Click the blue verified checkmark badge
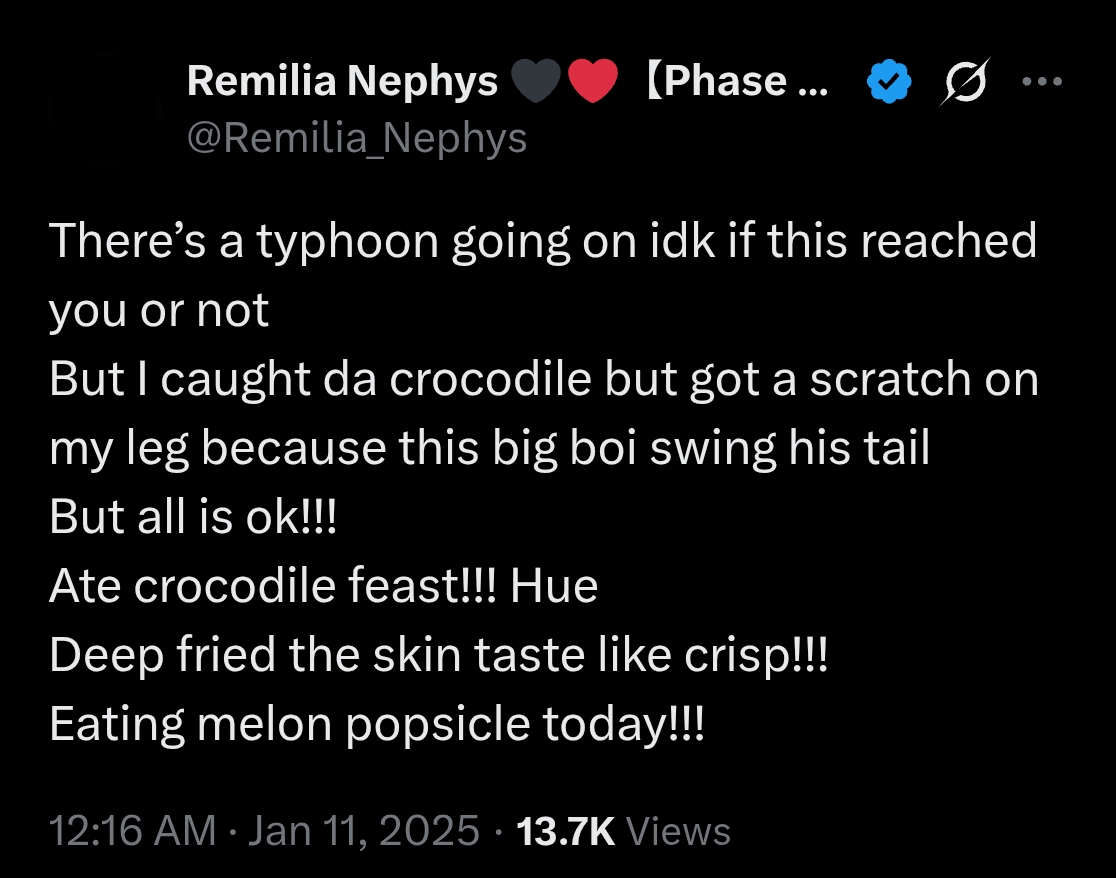This screenshot has height=878, width=1116. (x=890, y=82)
